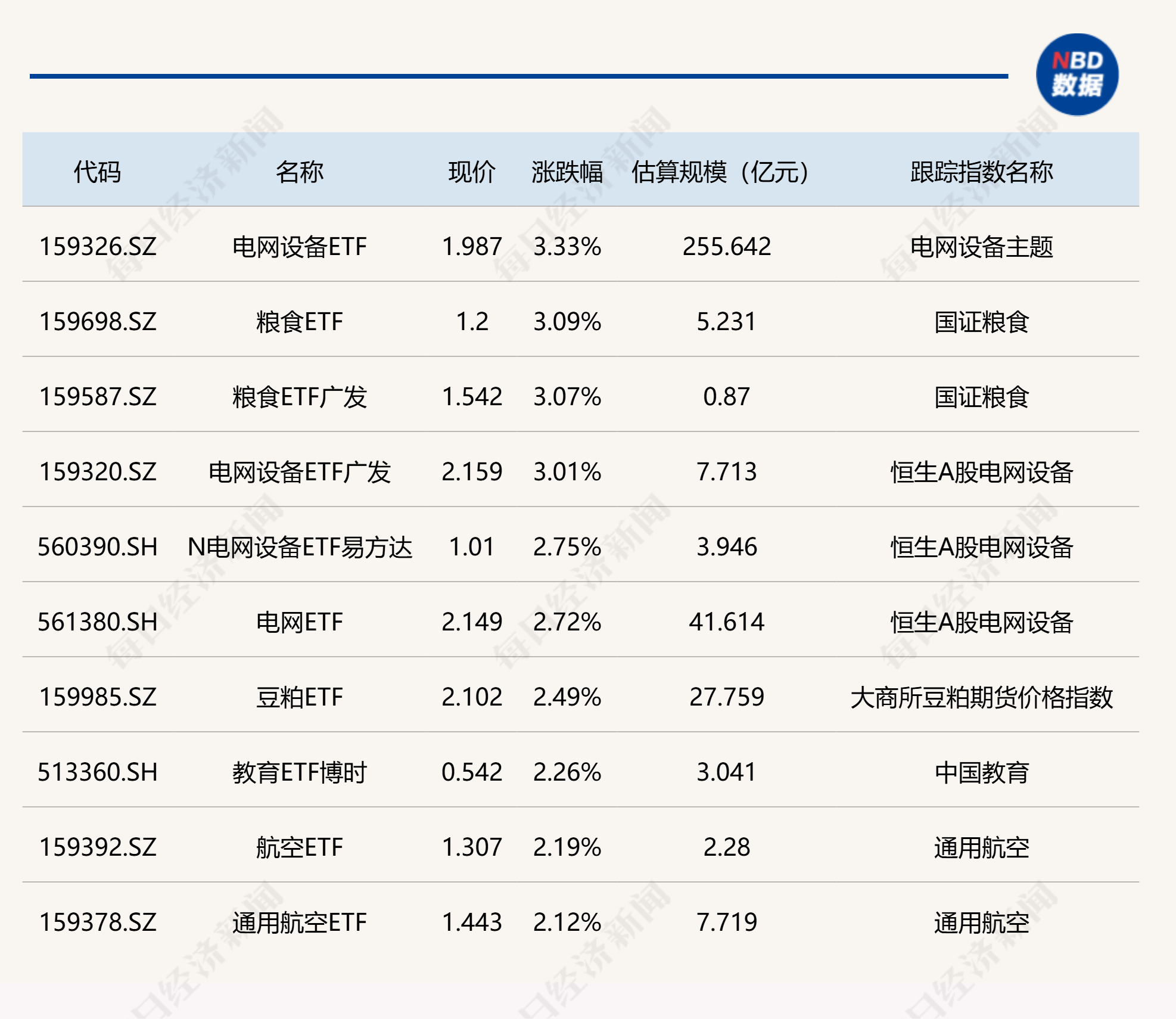The image size is (1176, 1019).
Task: Click 通用航空ETF name cell
Action: 299,922
